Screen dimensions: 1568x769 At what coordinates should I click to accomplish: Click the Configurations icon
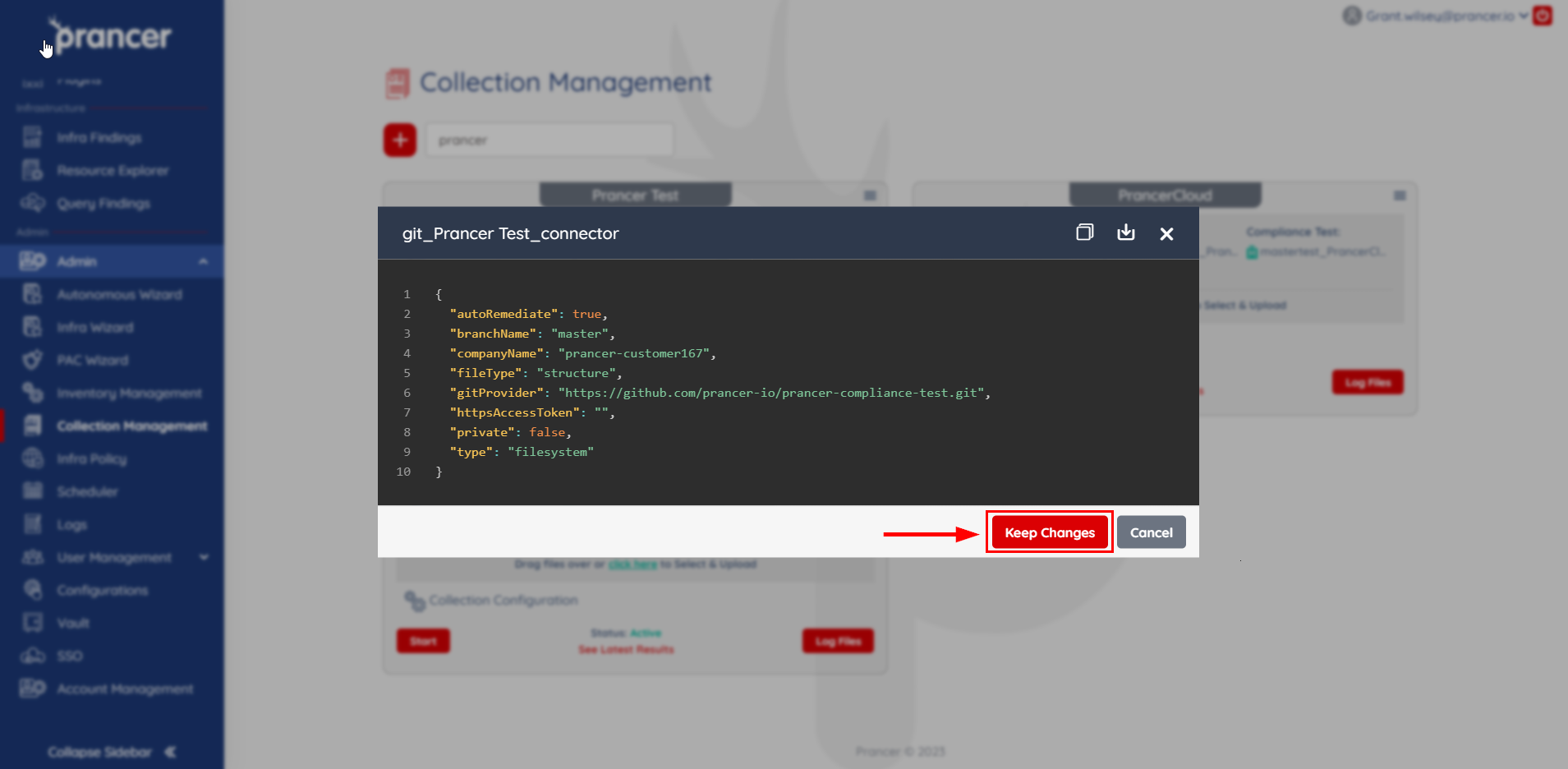tap(33, 590)
